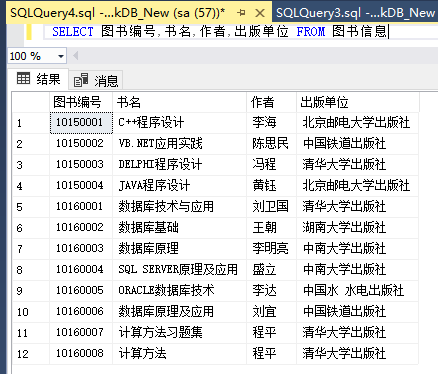This screenshot has height=374, width=438.
Task: Open the 消息 tab
Action: tap(96, 80)
